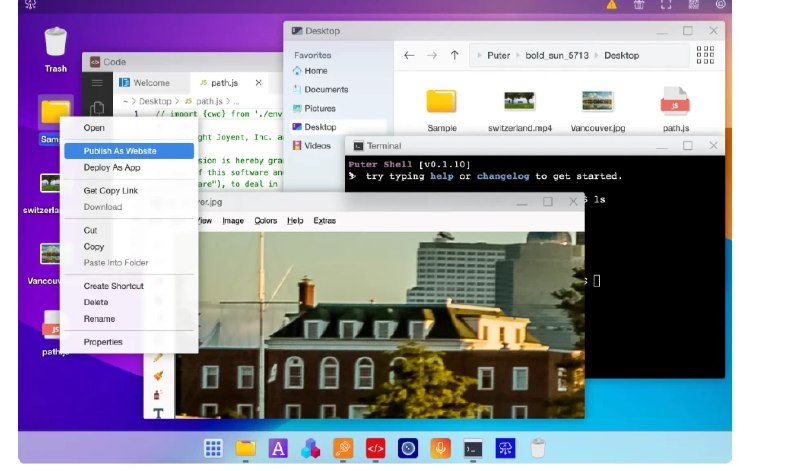Click the file manager folder in dock

tap(245, 448)
